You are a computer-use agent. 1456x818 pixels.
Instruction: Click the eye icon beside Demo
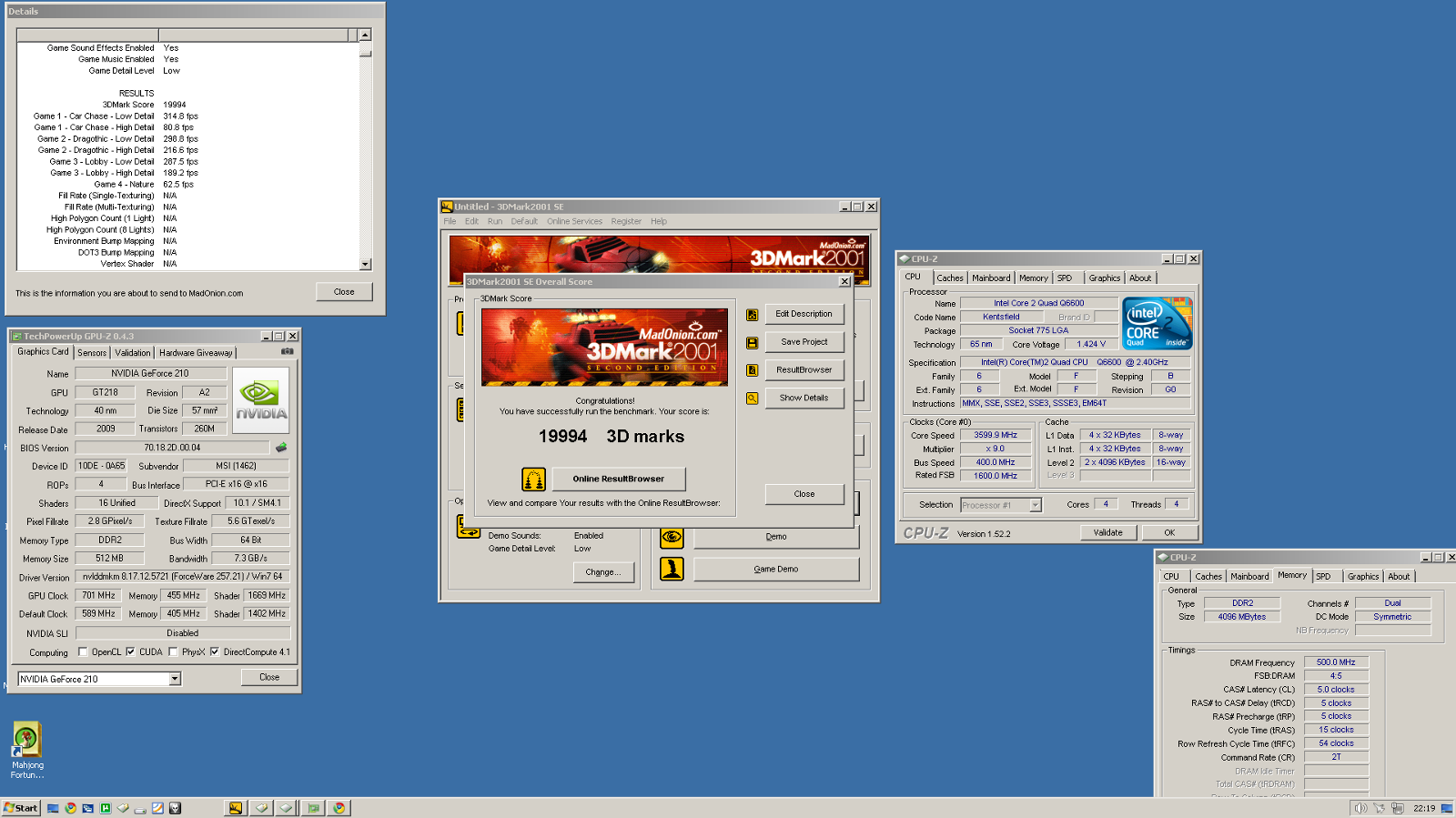[672, 537]
